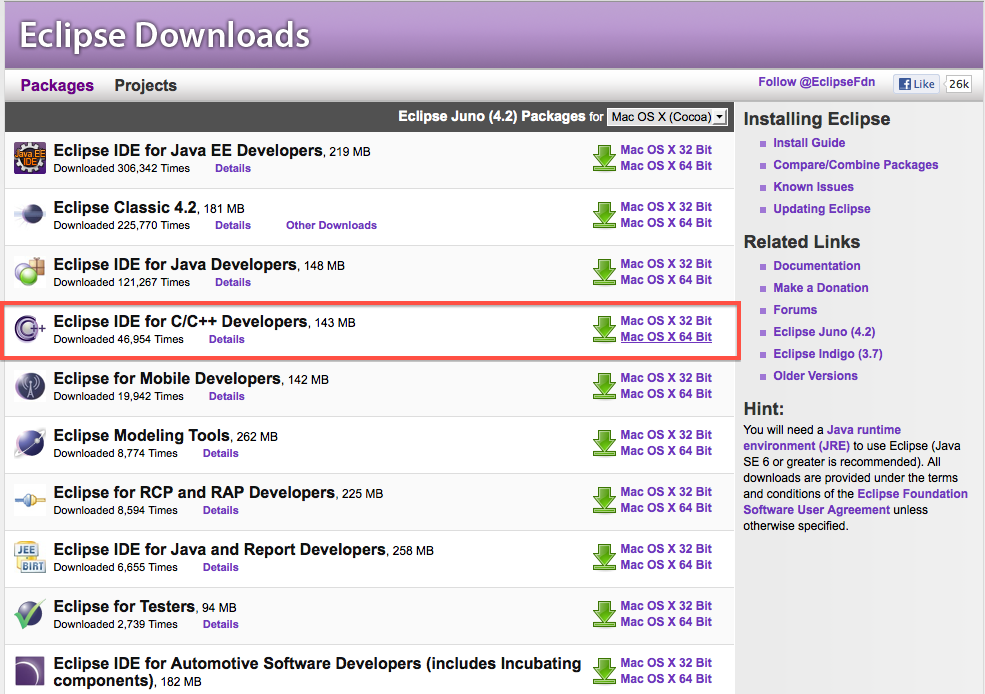The width and height of the screenshot is (985, 694).
Task: Click green download arrow for Java and Report Developers
Action: click(x=604, y=557)
